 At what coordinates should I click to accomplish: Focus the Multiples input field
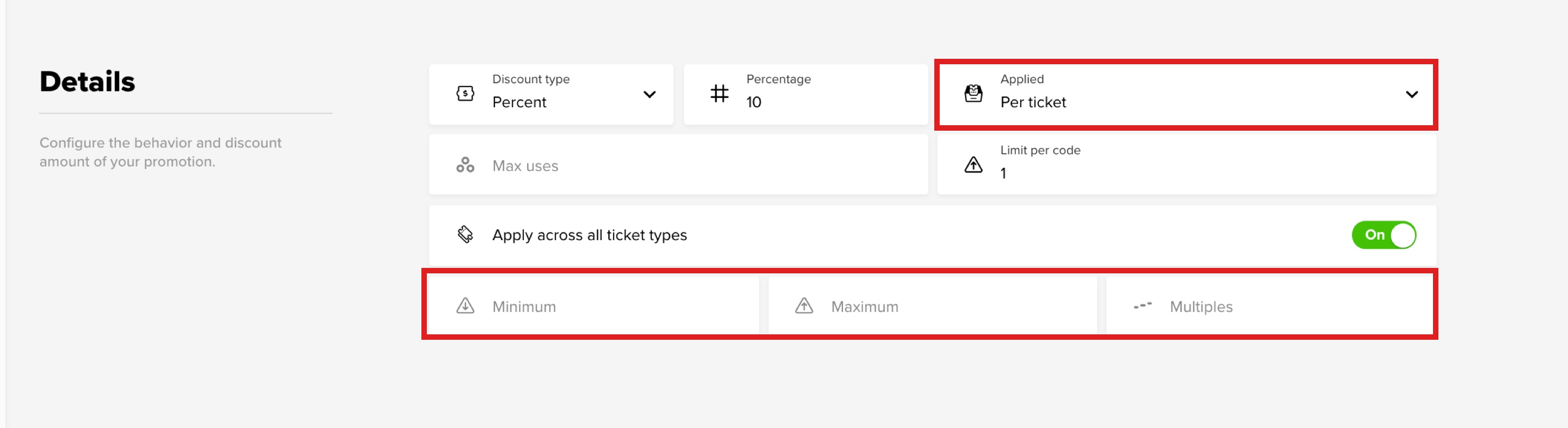coord(1271,305)
